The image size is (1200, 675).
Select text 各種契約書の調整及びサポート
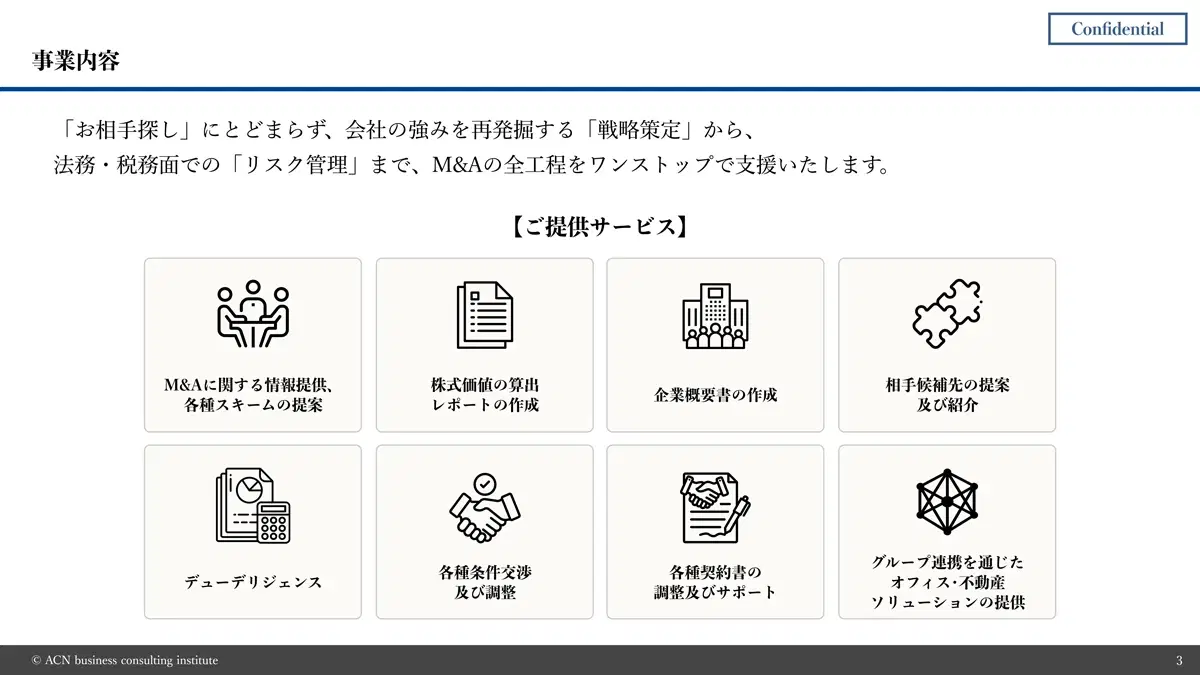tap(715, 582)
